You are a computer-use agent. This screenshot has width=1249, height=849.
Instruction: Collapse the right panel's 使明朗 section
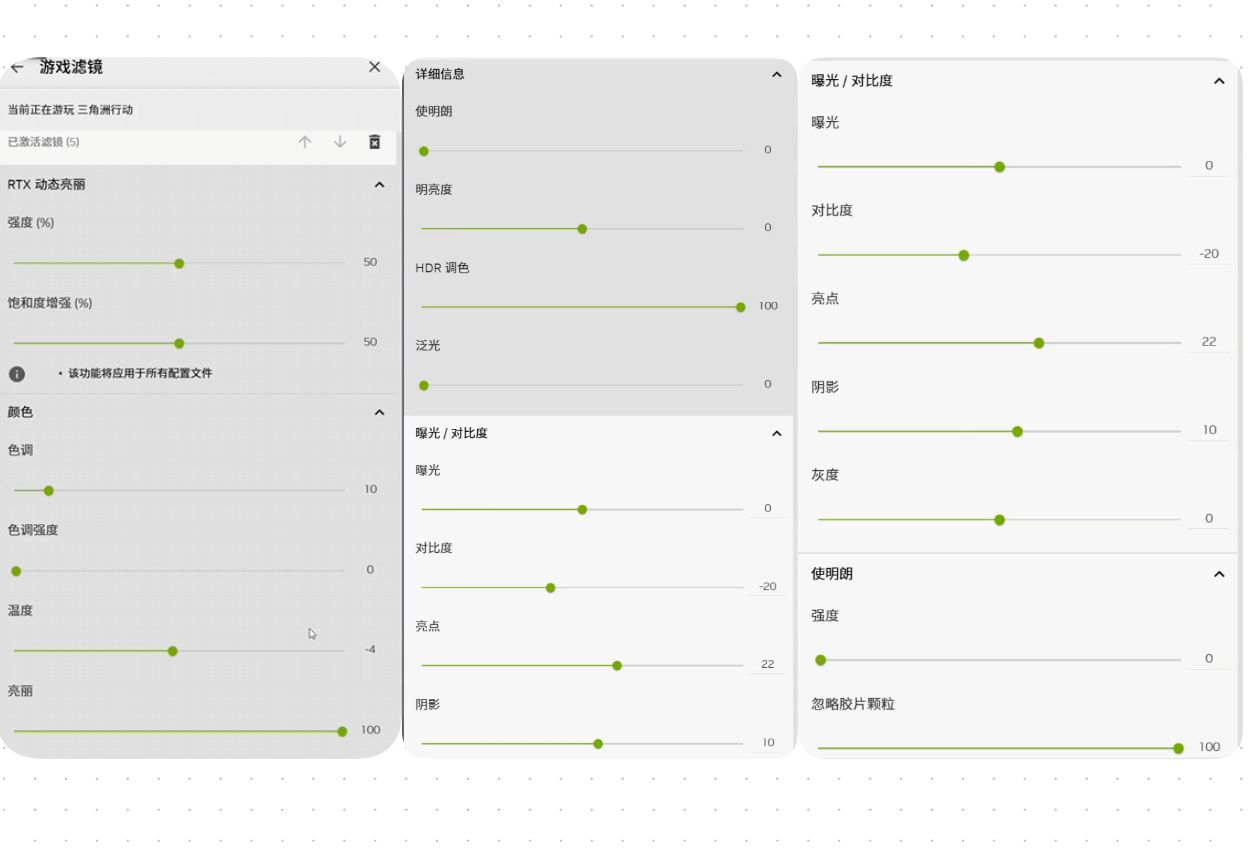tap(1219, 574)
